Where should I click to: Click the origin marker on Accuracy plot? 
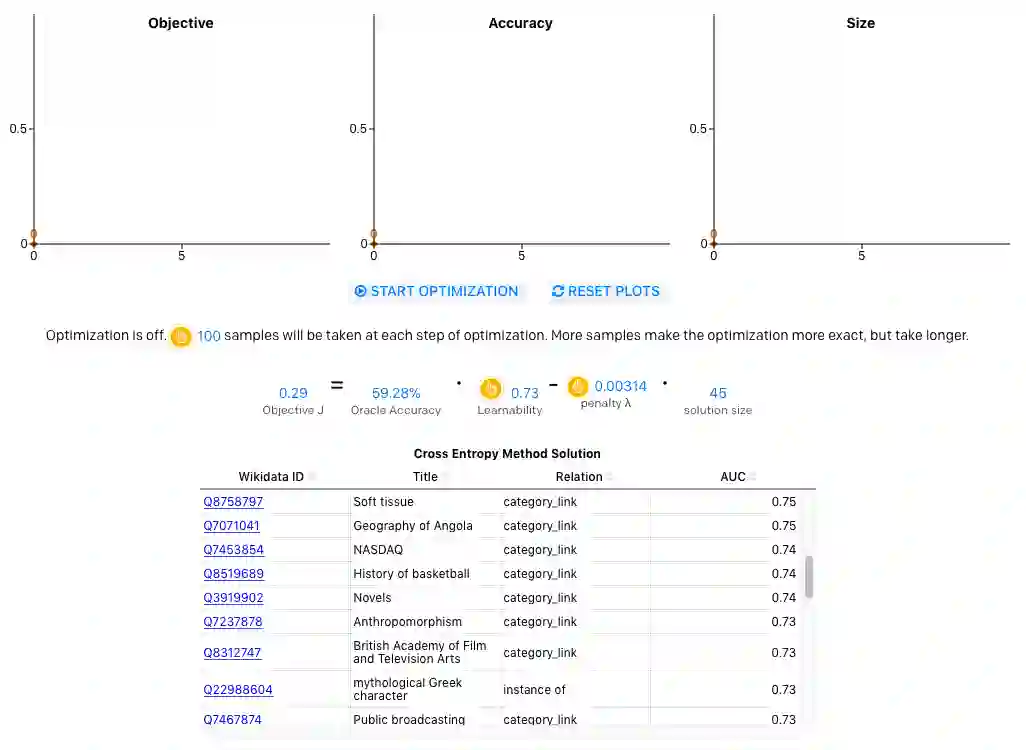[374, 239]
